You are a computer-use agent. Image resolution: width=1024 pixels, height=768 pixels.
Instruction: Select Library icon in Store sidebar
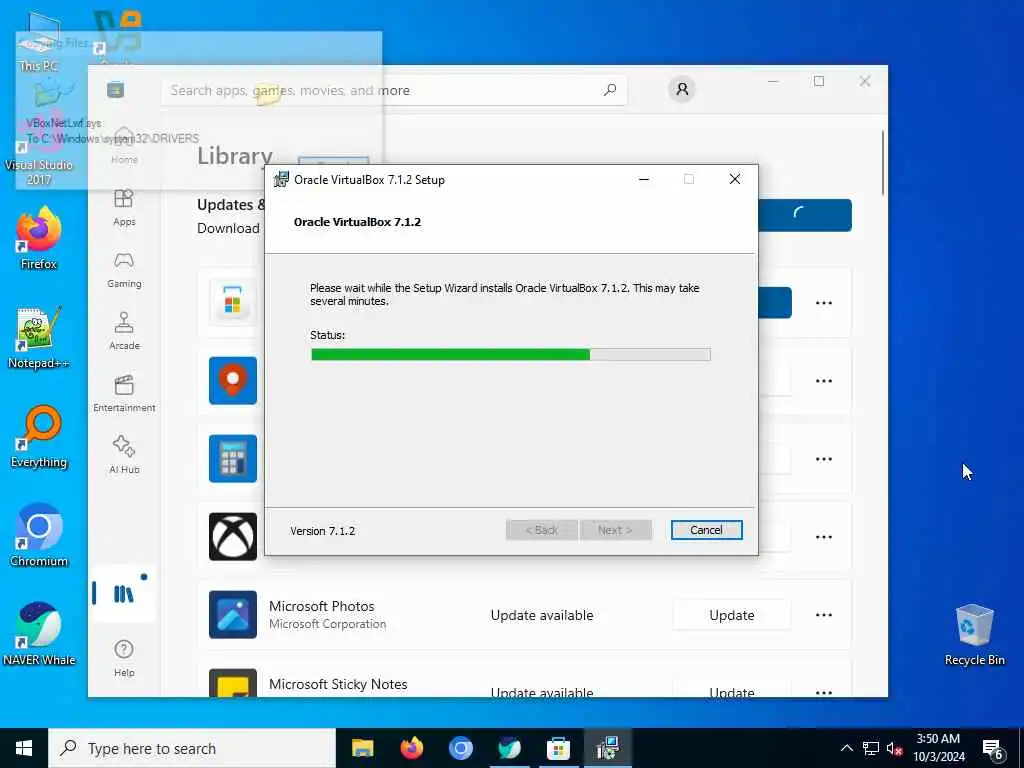tap(124, 594)
